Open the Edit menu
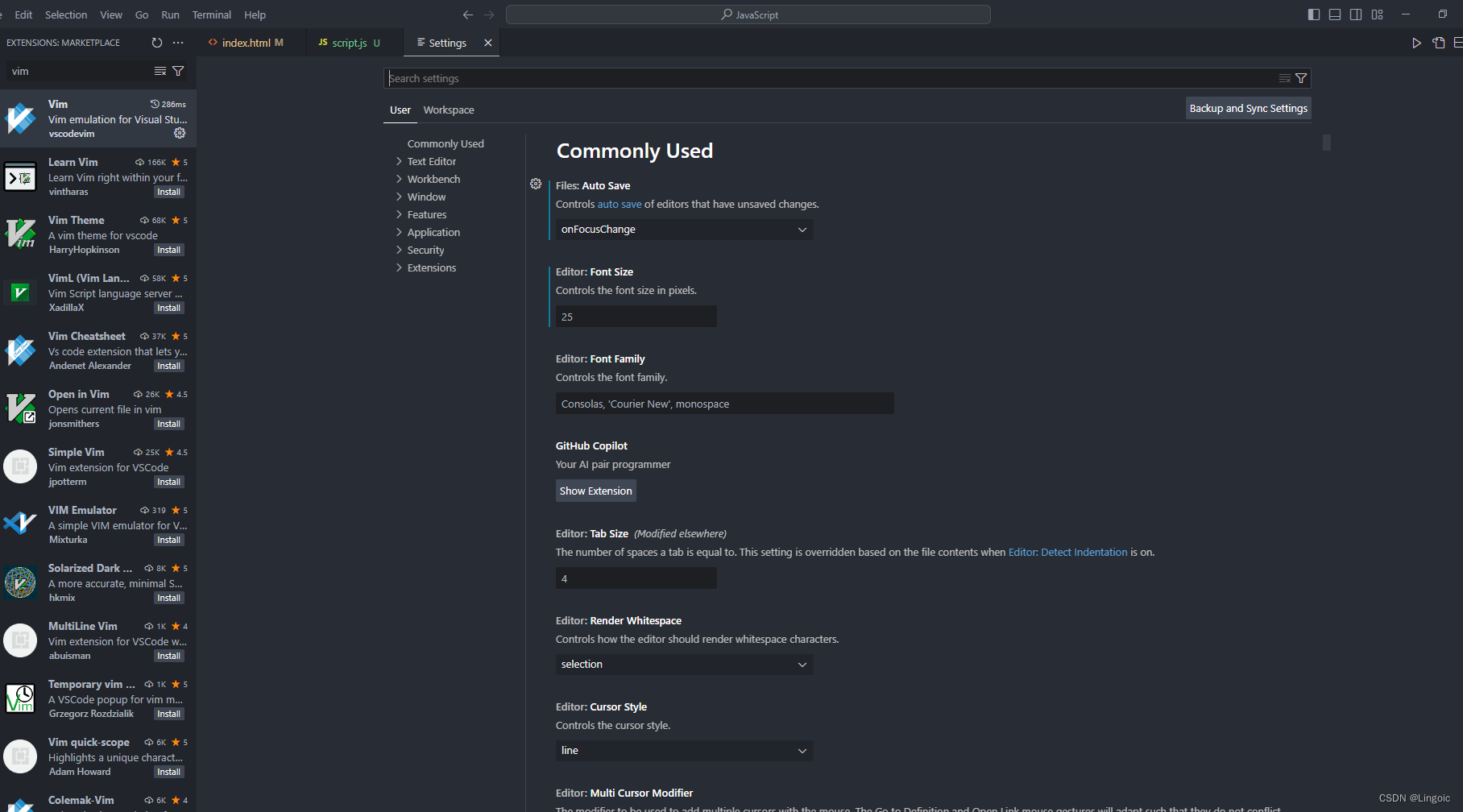Viewport: 1463px width, 812px height. click(x=23, y=14)
